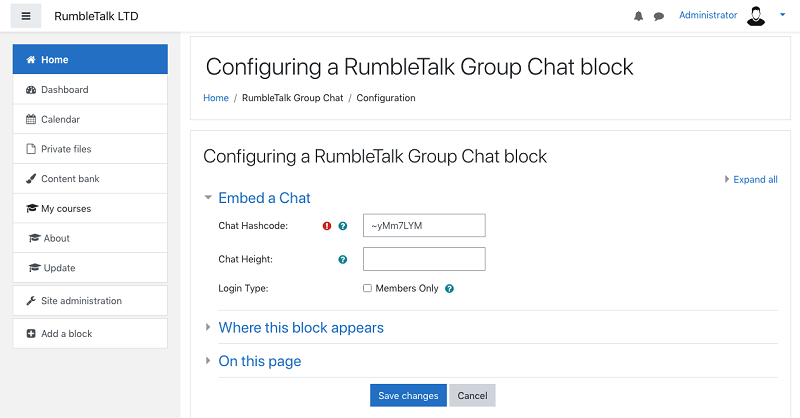Screen dimensions: 800x418
Task: Open the user menu dropdown arrow
Action: tap(783, 16)
